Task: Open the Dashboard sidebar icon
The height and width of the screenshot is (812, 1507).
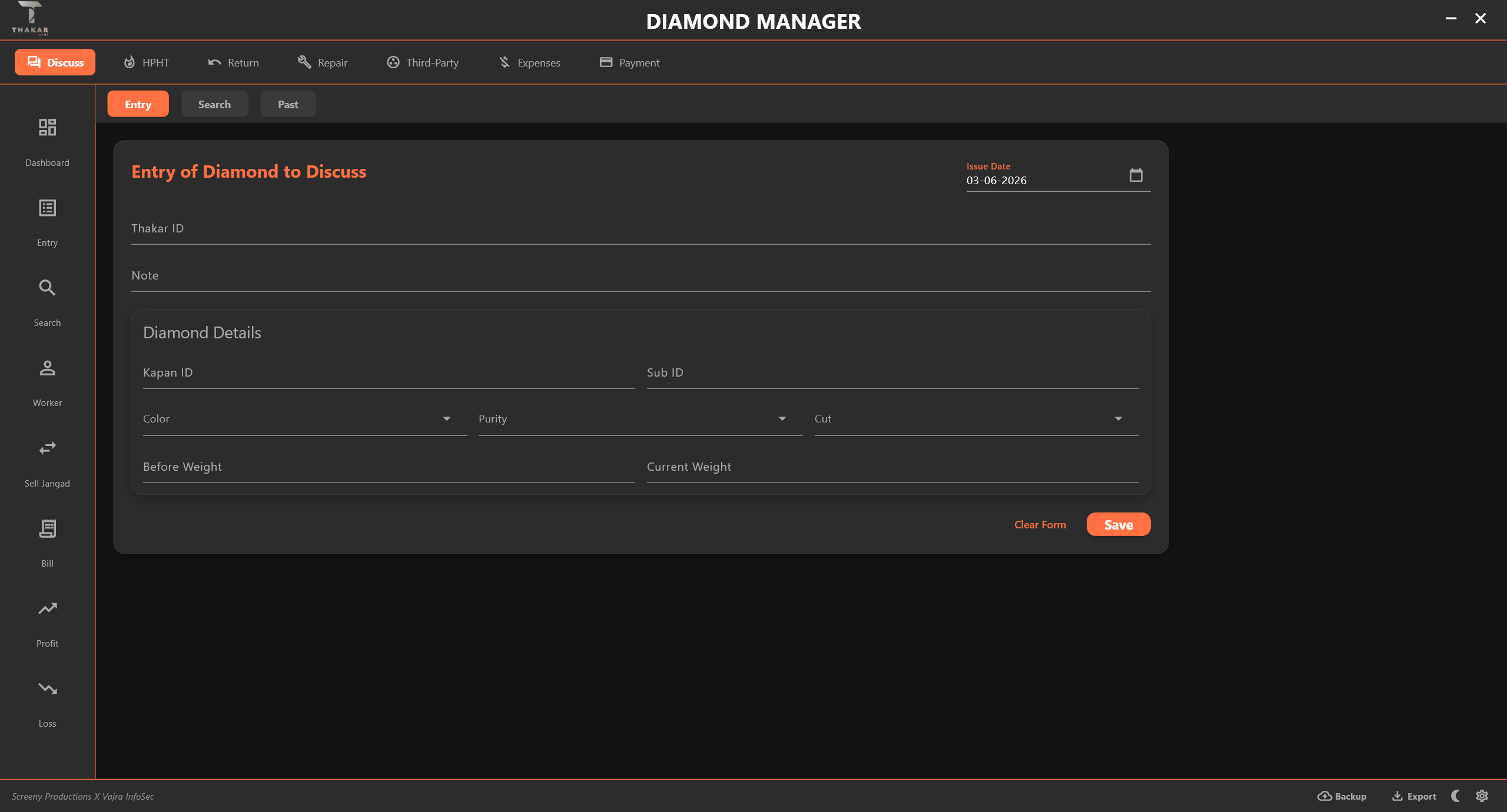Action: tap(47, 127)
